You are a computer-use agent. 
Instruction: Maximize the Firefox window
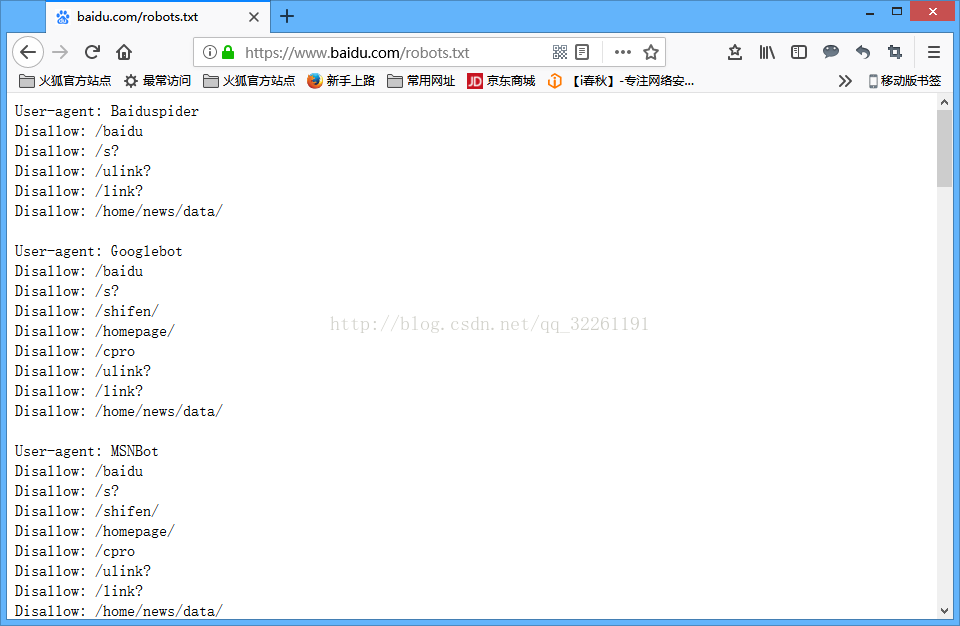tap(897, 12)
